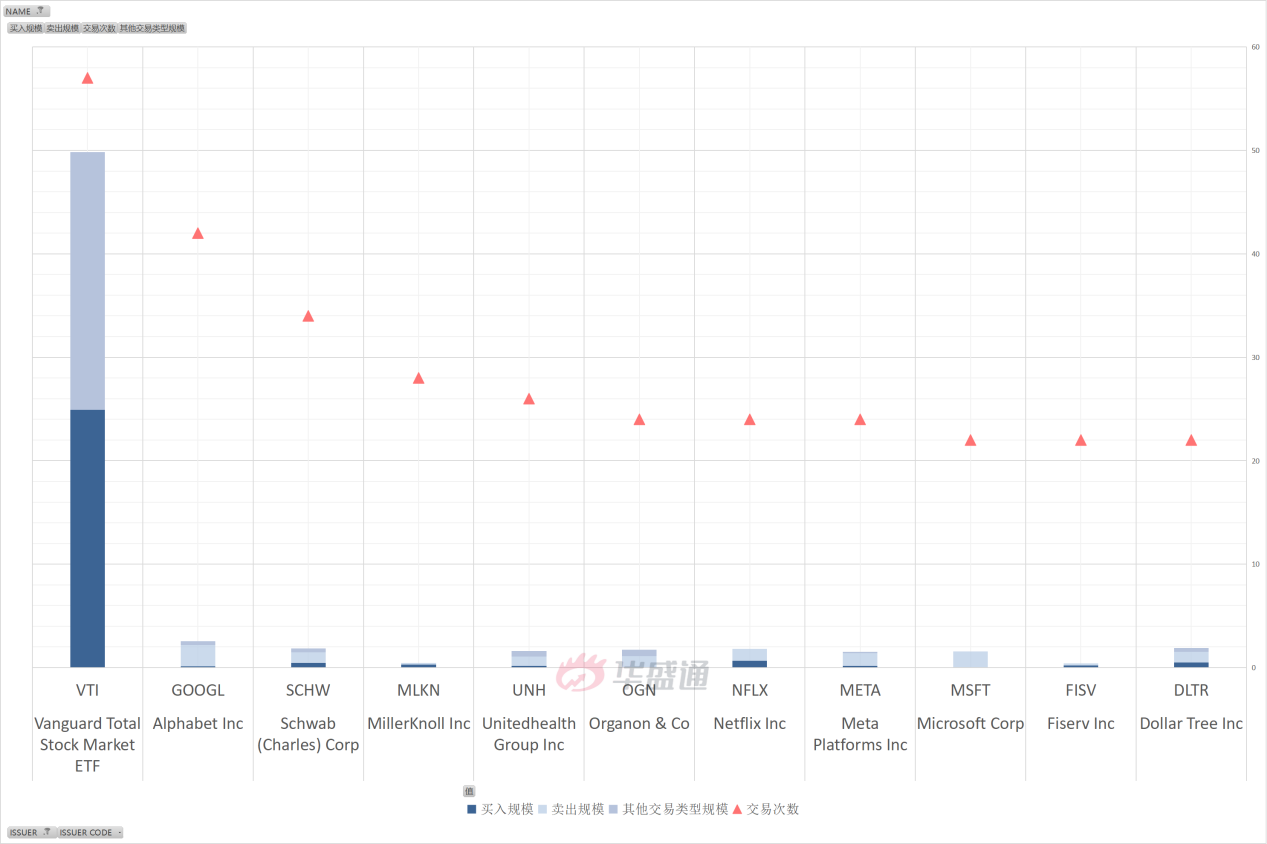Screen dimensions: 1267x844
Task: Click the 其他交易类型规模 value field button
Action: (x=153, y=28)
